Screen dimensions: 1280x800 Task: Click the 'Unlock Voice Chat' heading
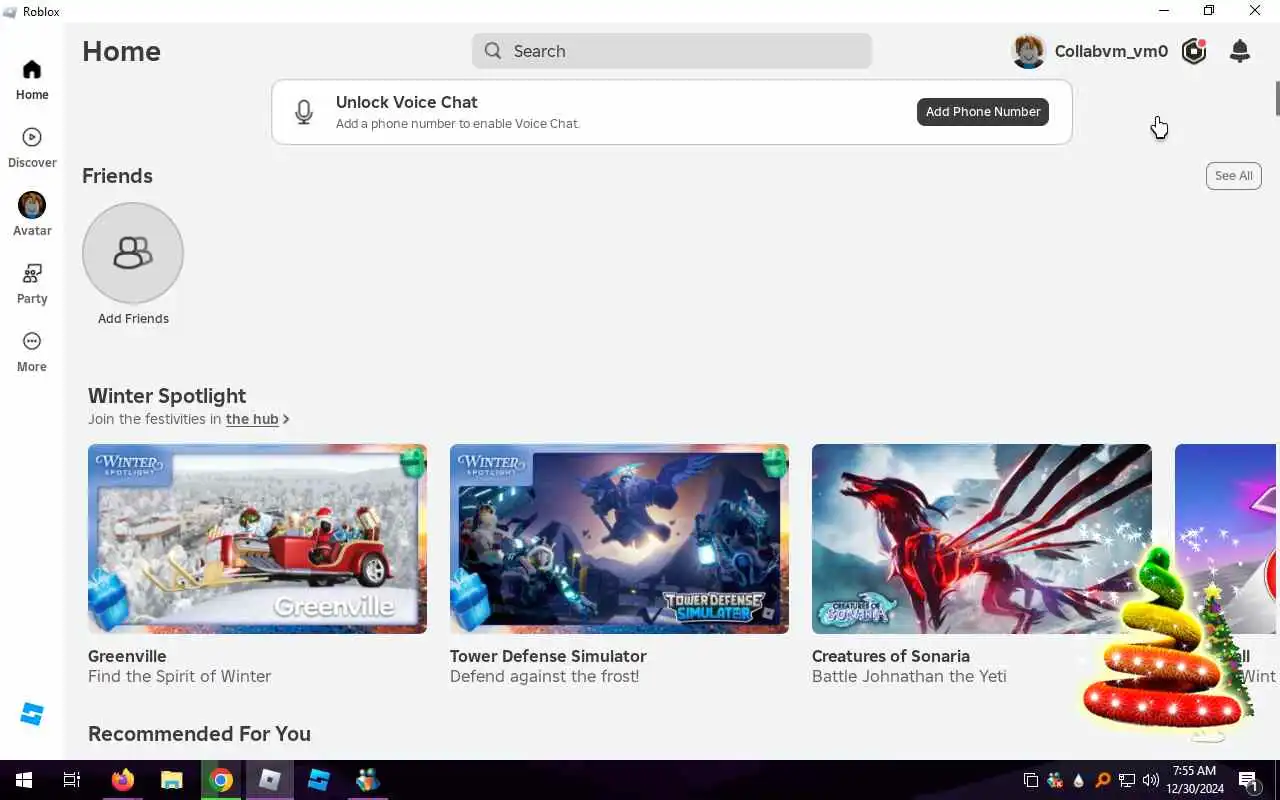(x=406, y=102)
